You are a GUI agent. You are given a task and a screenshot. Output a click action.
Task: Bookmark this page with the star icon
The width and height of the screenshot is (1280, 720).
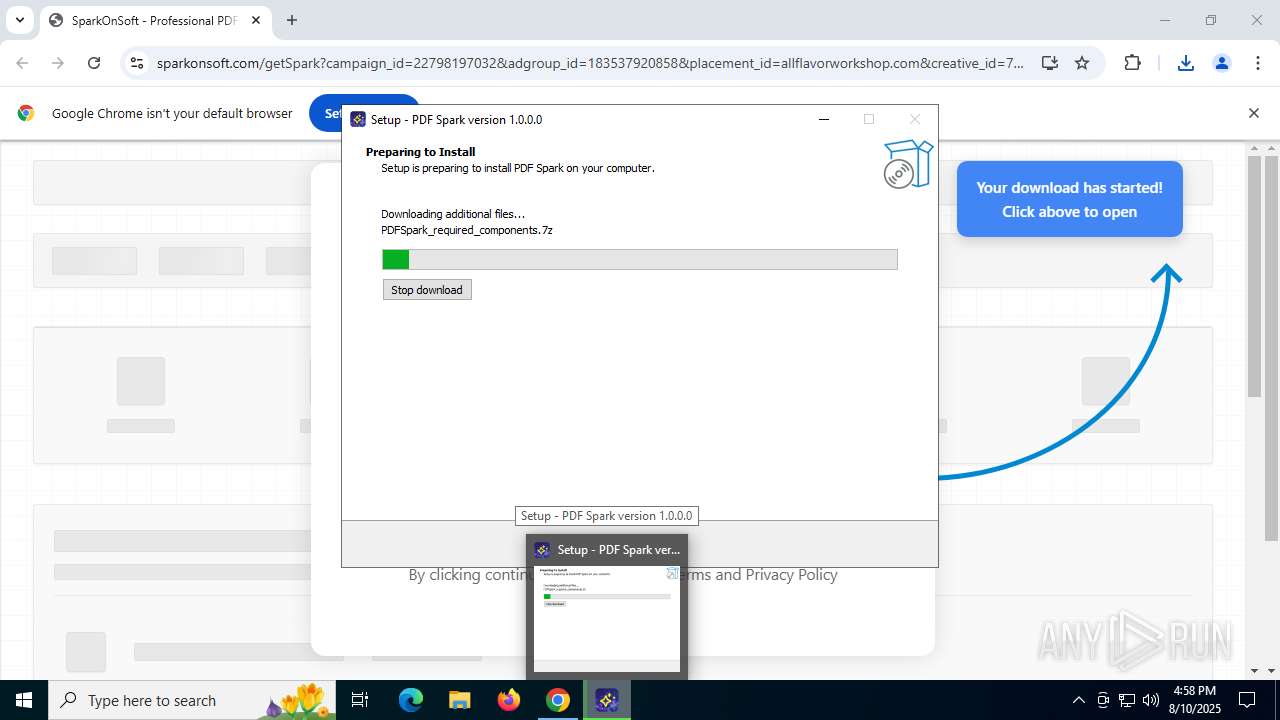point(1082,63)
